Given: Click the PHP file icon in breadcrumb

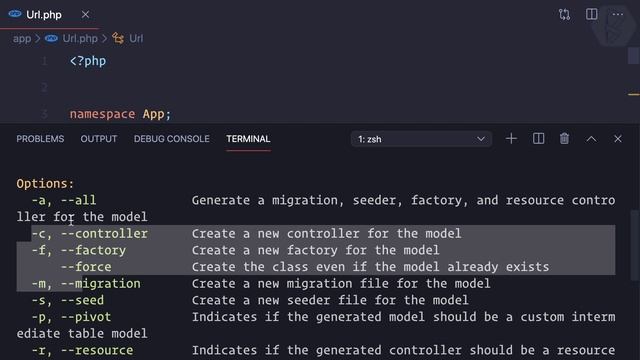Looking at the screenshot, I should (x=51, y=38).
